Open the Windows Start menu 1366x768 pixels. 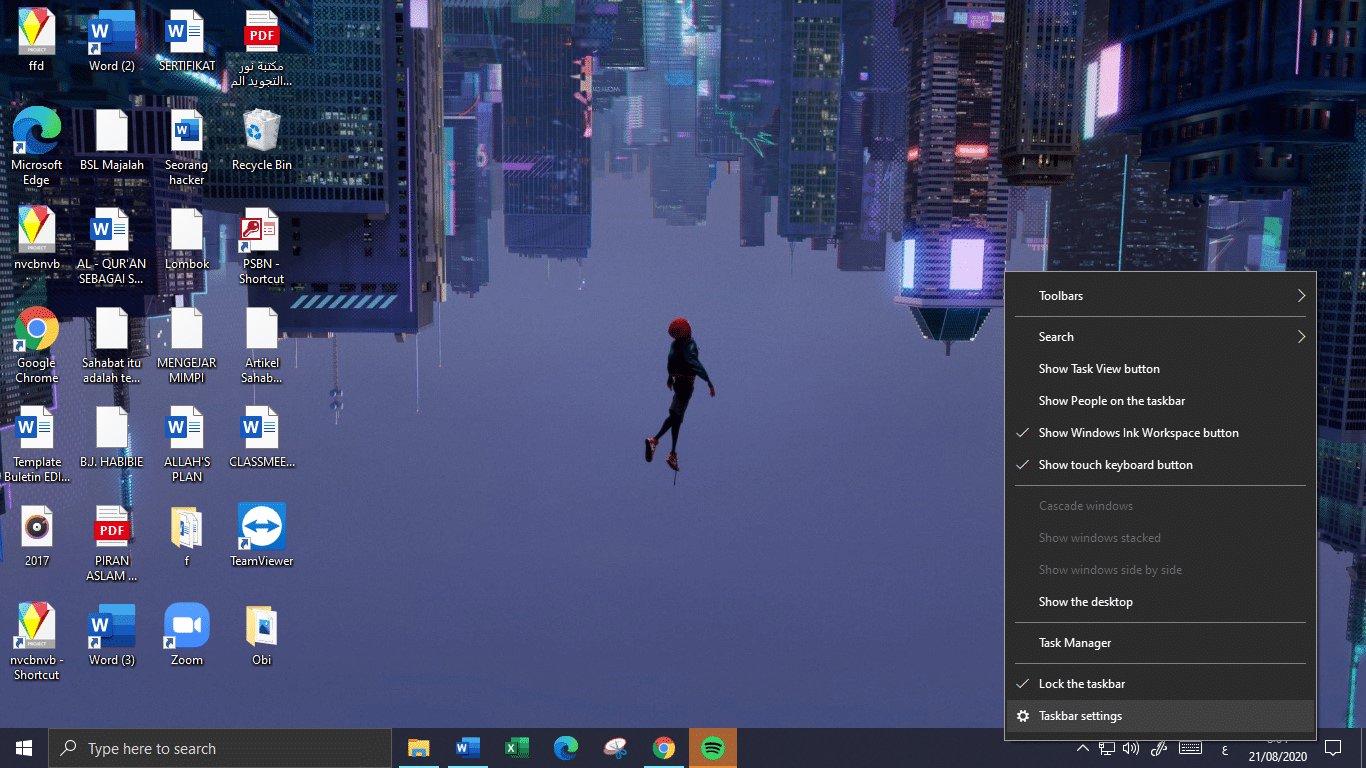tap(24, 748)
